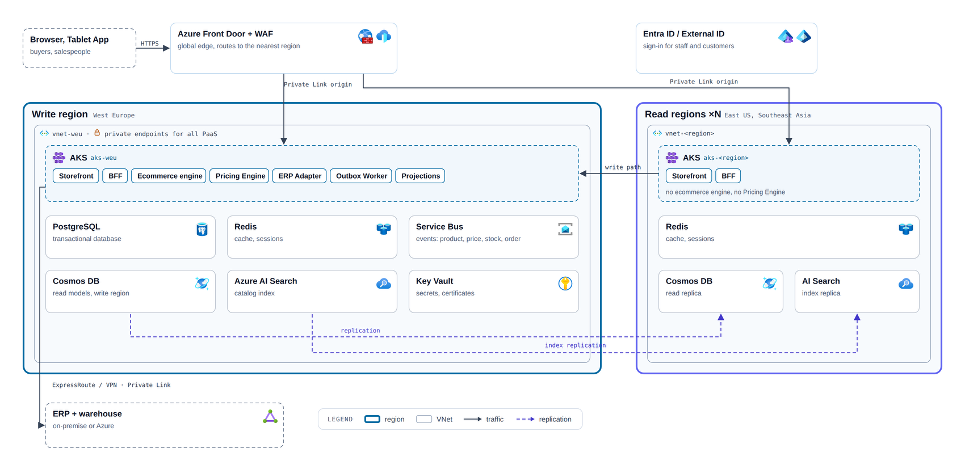Click the Cosmos DB read replica icon
Viewport: 966px width, 466px height.
pos(769,284)
